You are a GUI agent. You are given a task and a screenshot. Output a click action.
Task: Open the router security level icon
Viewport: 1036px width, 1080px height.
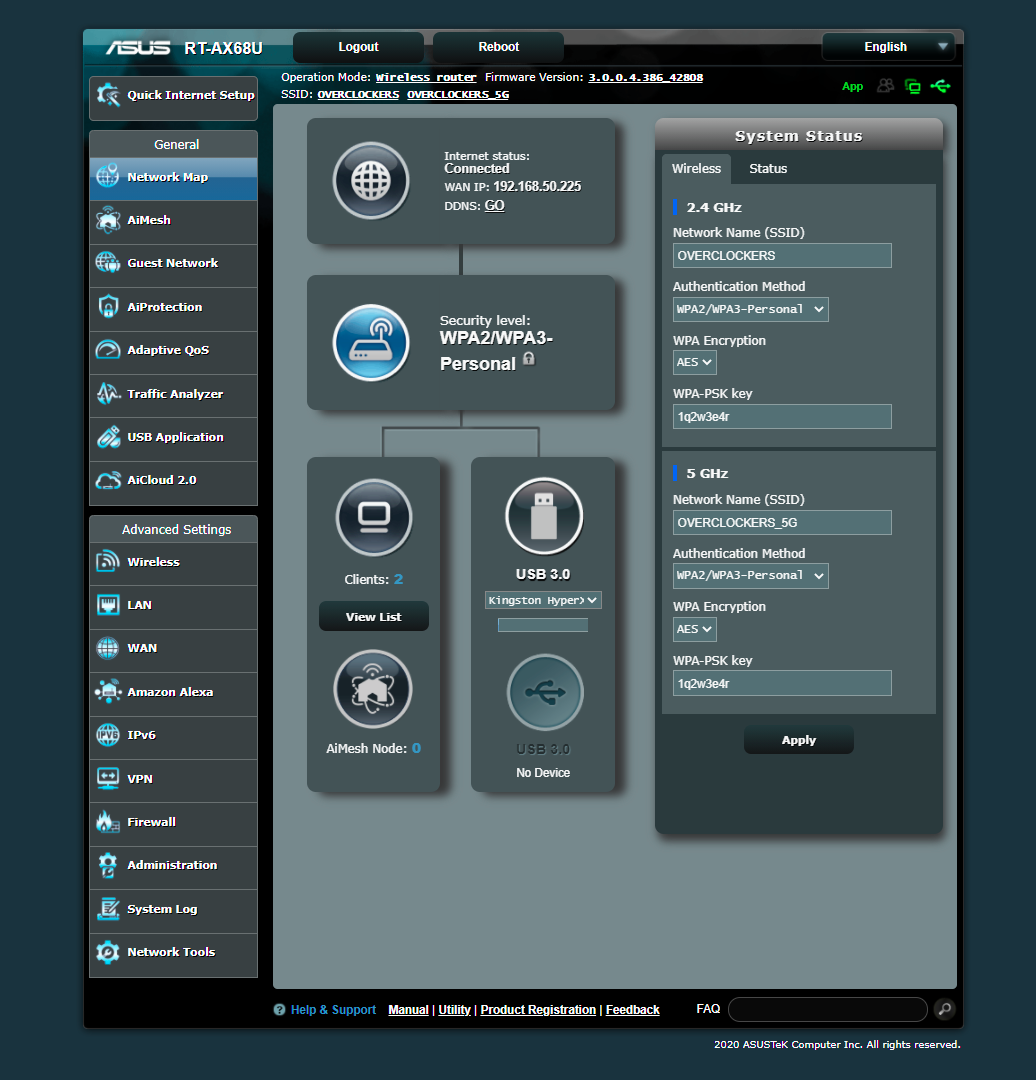tap(371, 343)
